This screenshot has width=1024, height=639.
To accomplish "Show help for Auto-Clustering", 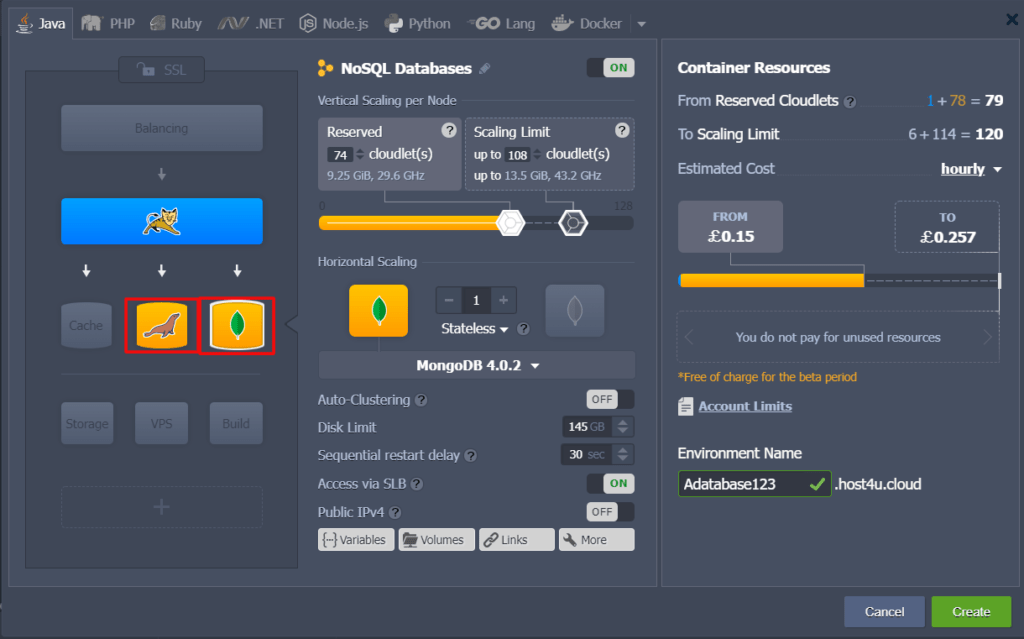I will point(421,400).
